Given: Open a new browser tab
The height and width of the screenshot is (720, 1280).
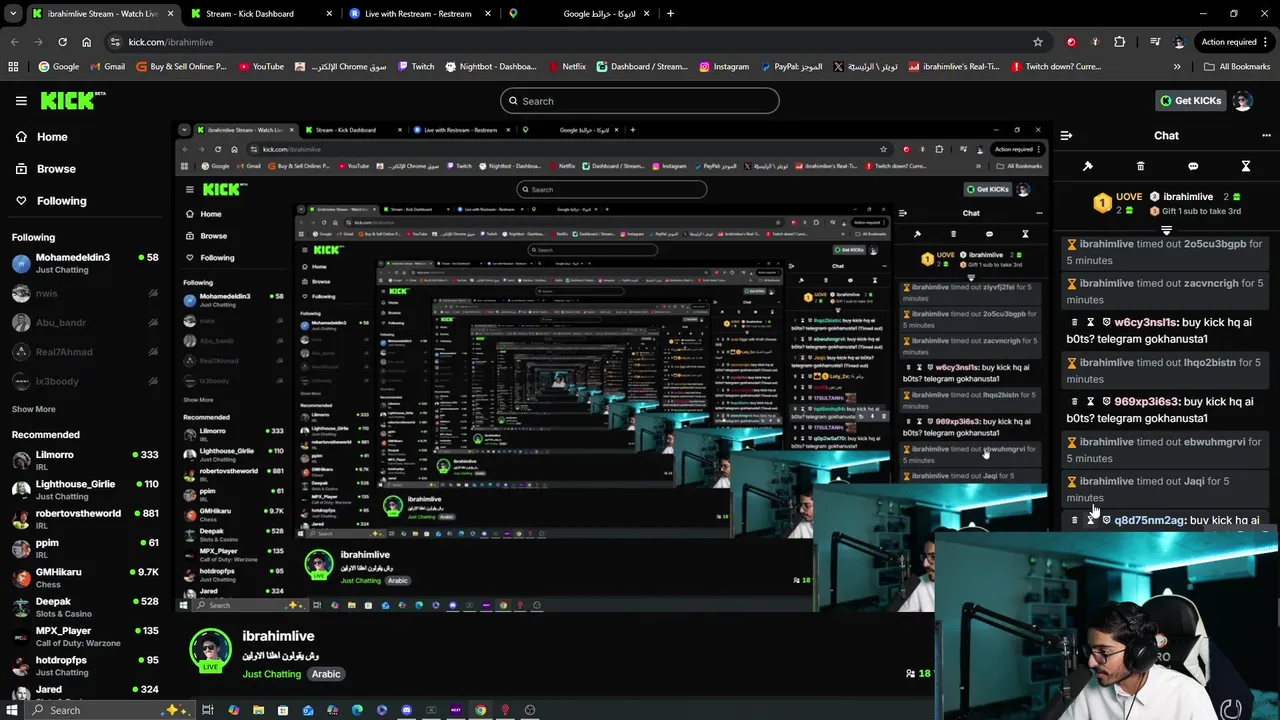Looking at the screenshot, I should (670, 14).
